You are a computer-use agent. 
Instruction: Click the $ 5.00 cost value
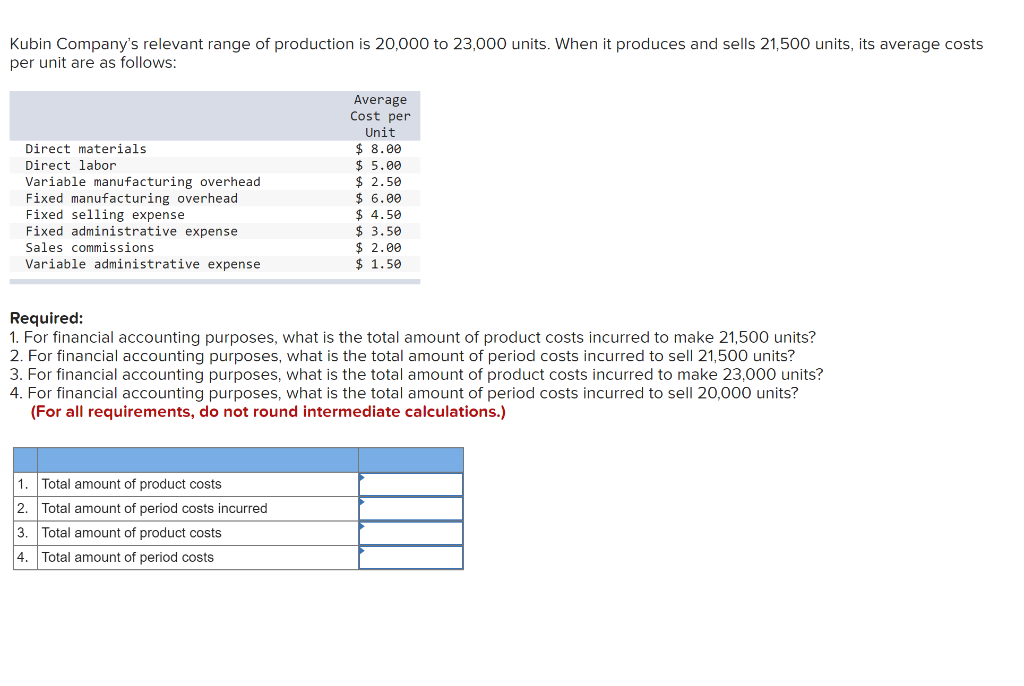pyautogui.click(x=379, y=165)
